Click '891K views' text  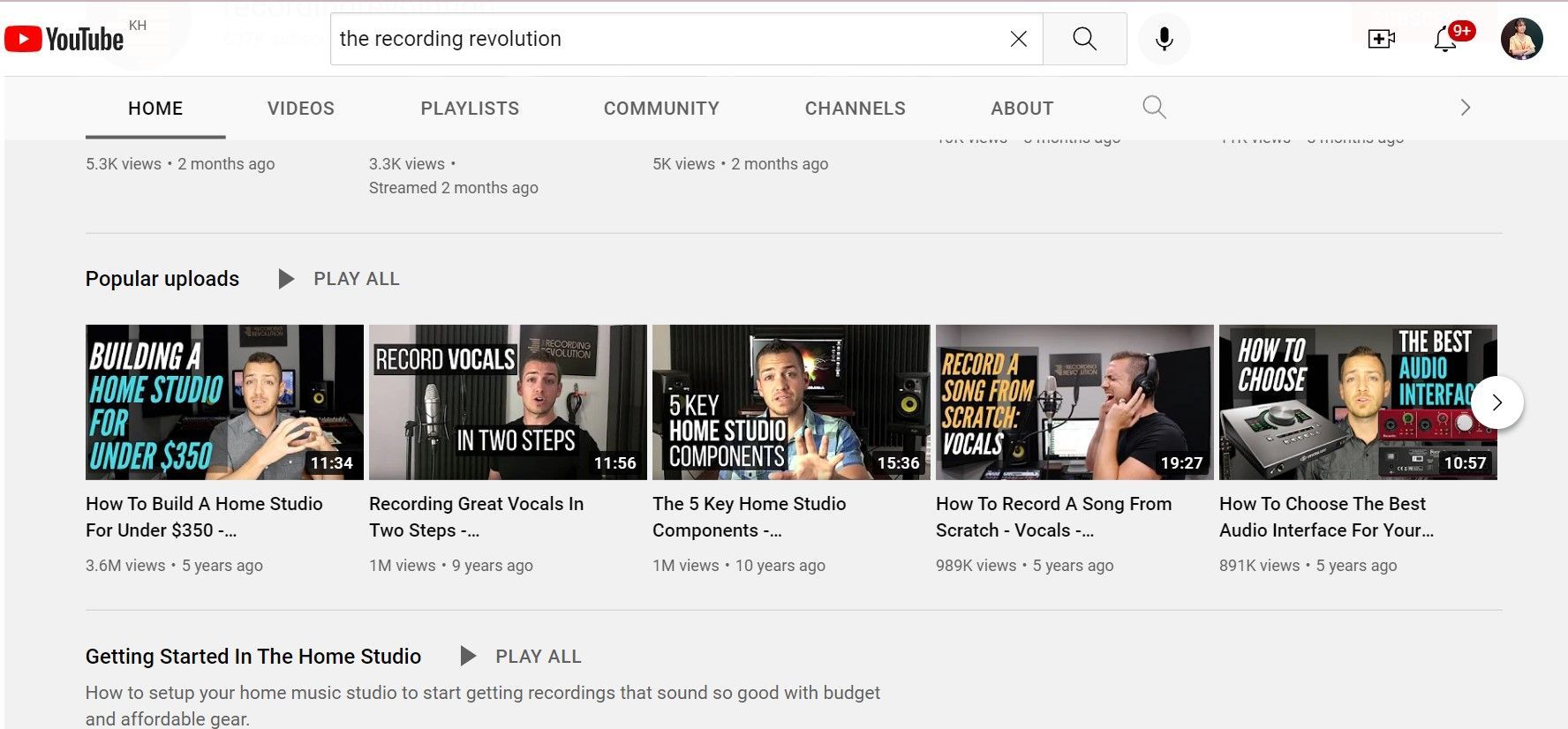click(x=1260, y=566)
